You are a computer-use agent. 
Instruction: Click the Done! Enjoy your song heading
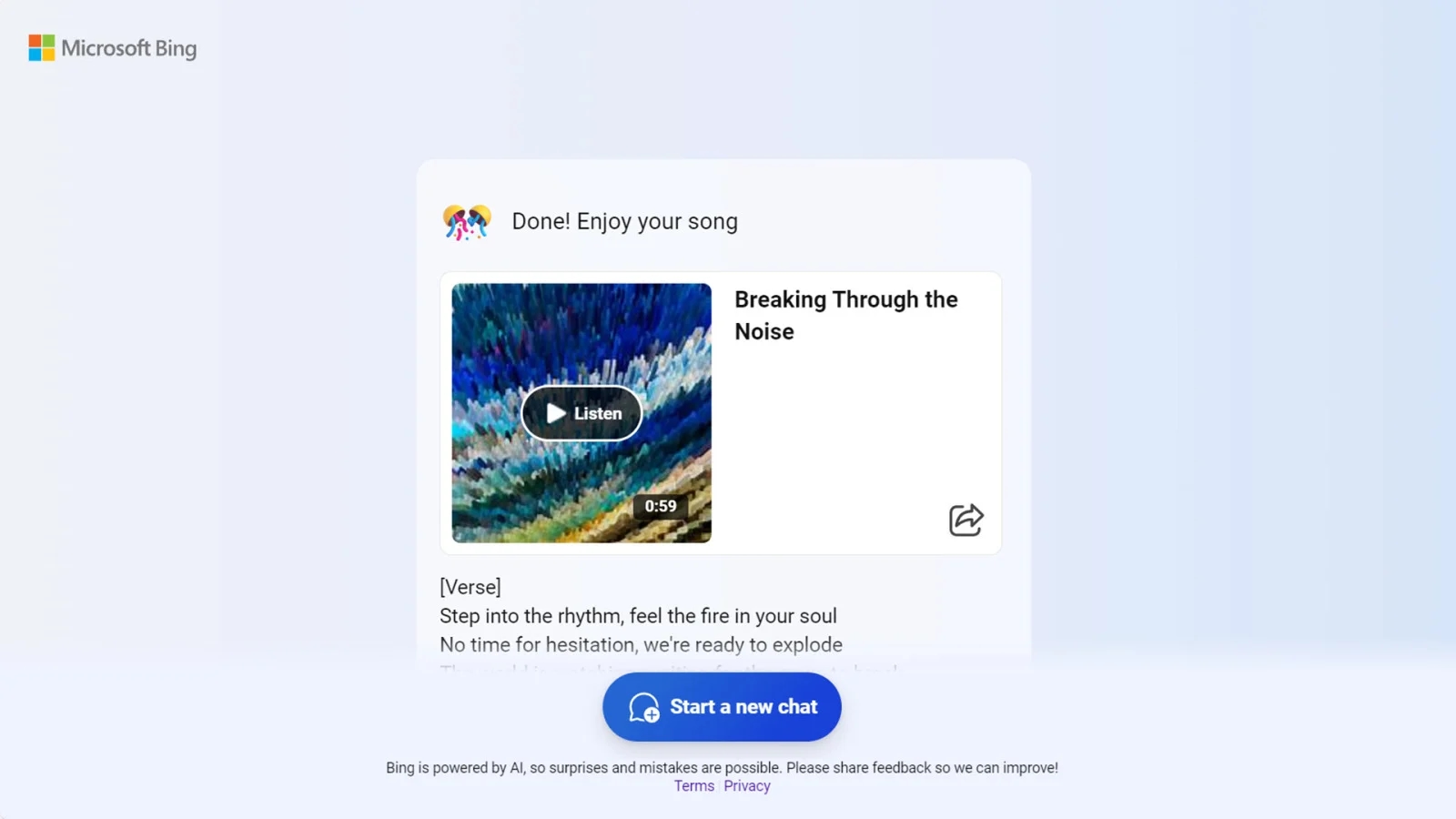tap(625, 221)
